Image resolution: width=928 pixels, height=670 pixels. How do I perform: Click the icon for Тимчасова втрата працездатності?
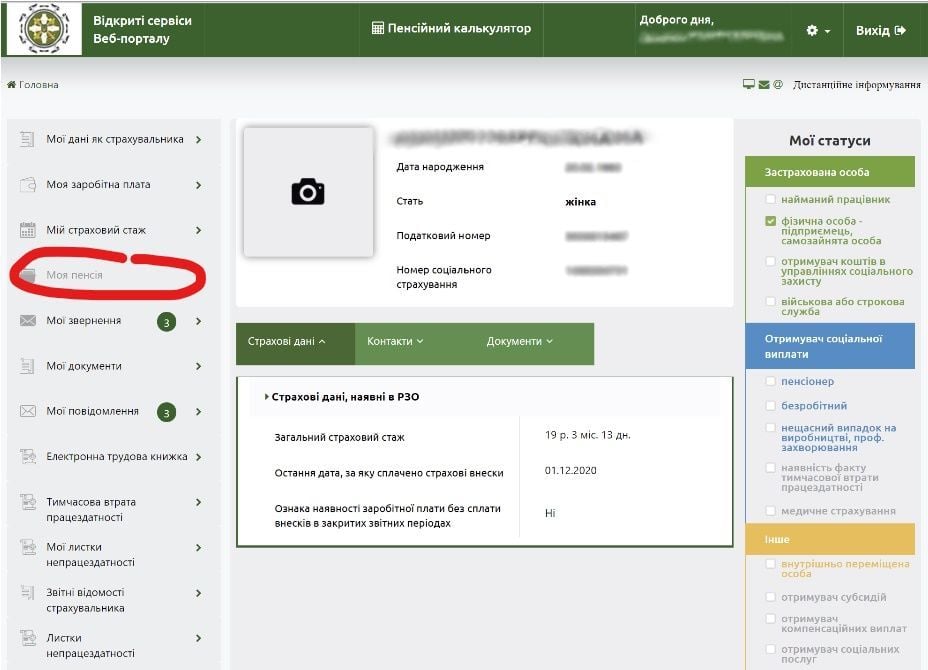[x=28, y=501]
